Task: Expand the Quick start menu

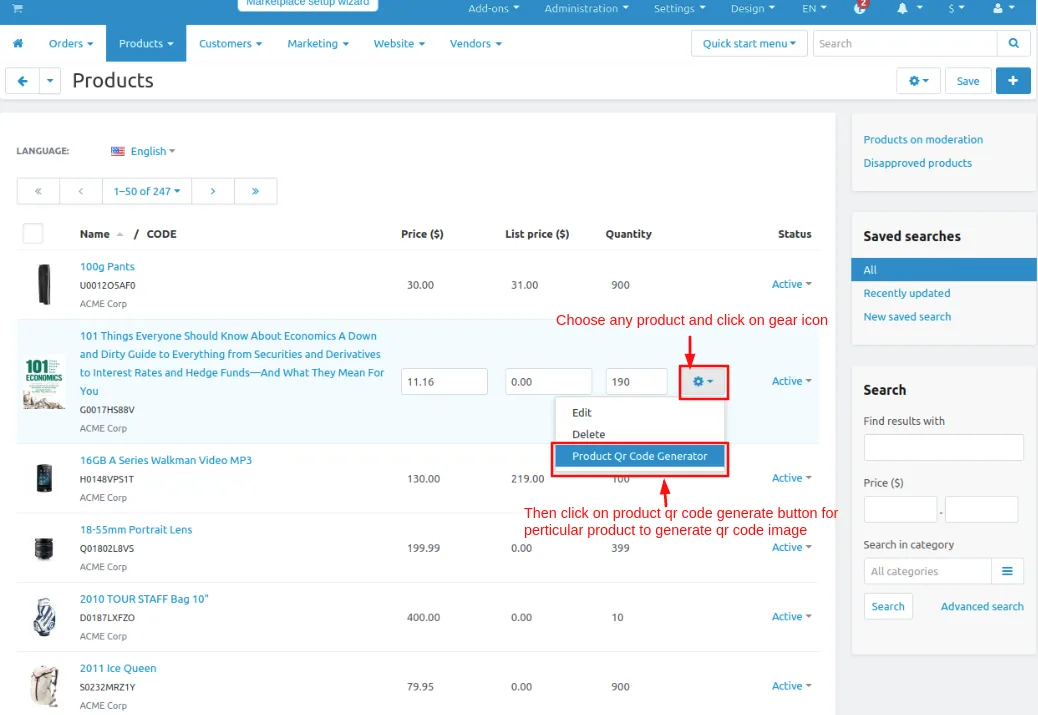Action: pos(749,43)
